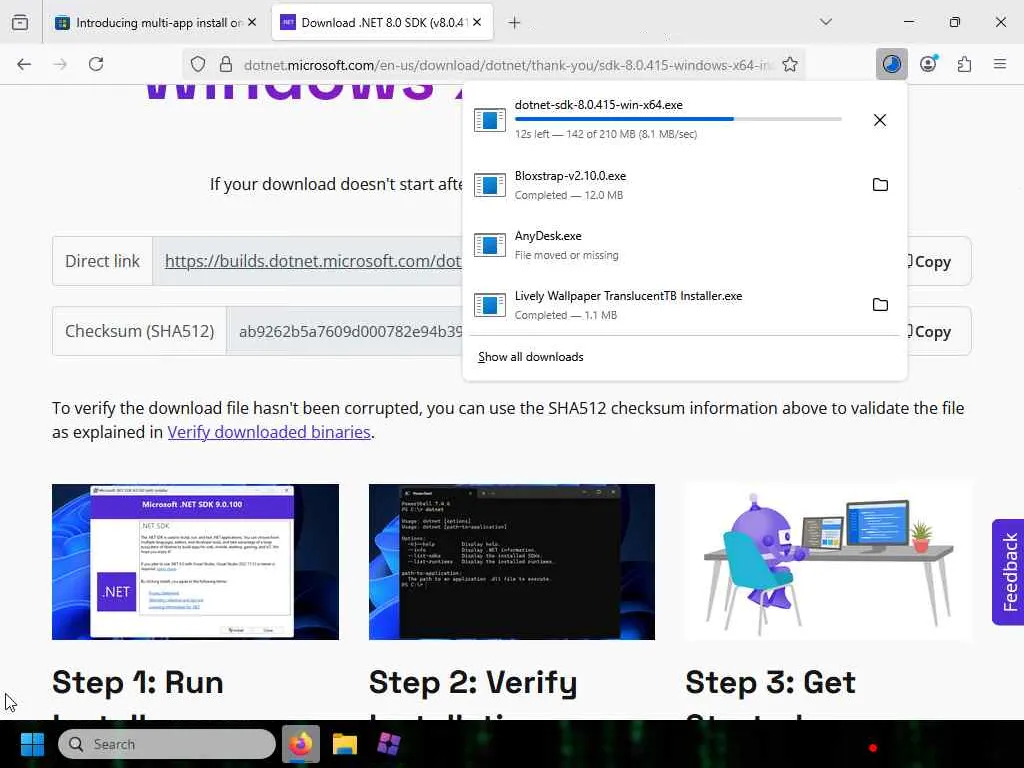
Task: Select the 'Download .NET 8.0 SDK' tab
Action: coord(382,22)
